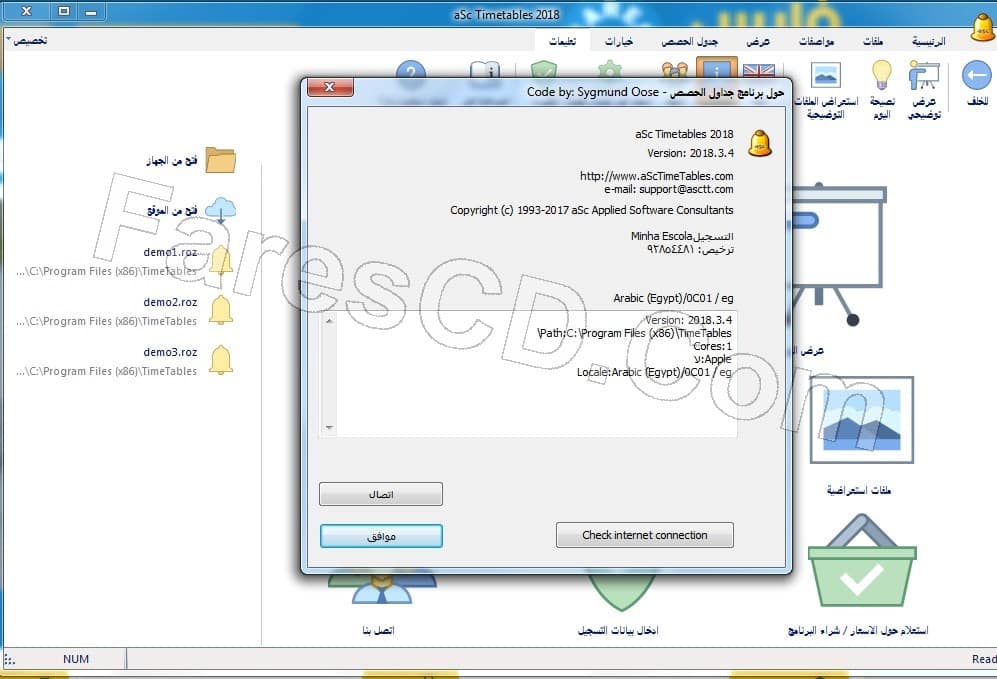Open the demo files (ملفات استعراضية) picture thumbnail
Image resolution: width=997 pixels, height=679 pixels.
point(862,420)
